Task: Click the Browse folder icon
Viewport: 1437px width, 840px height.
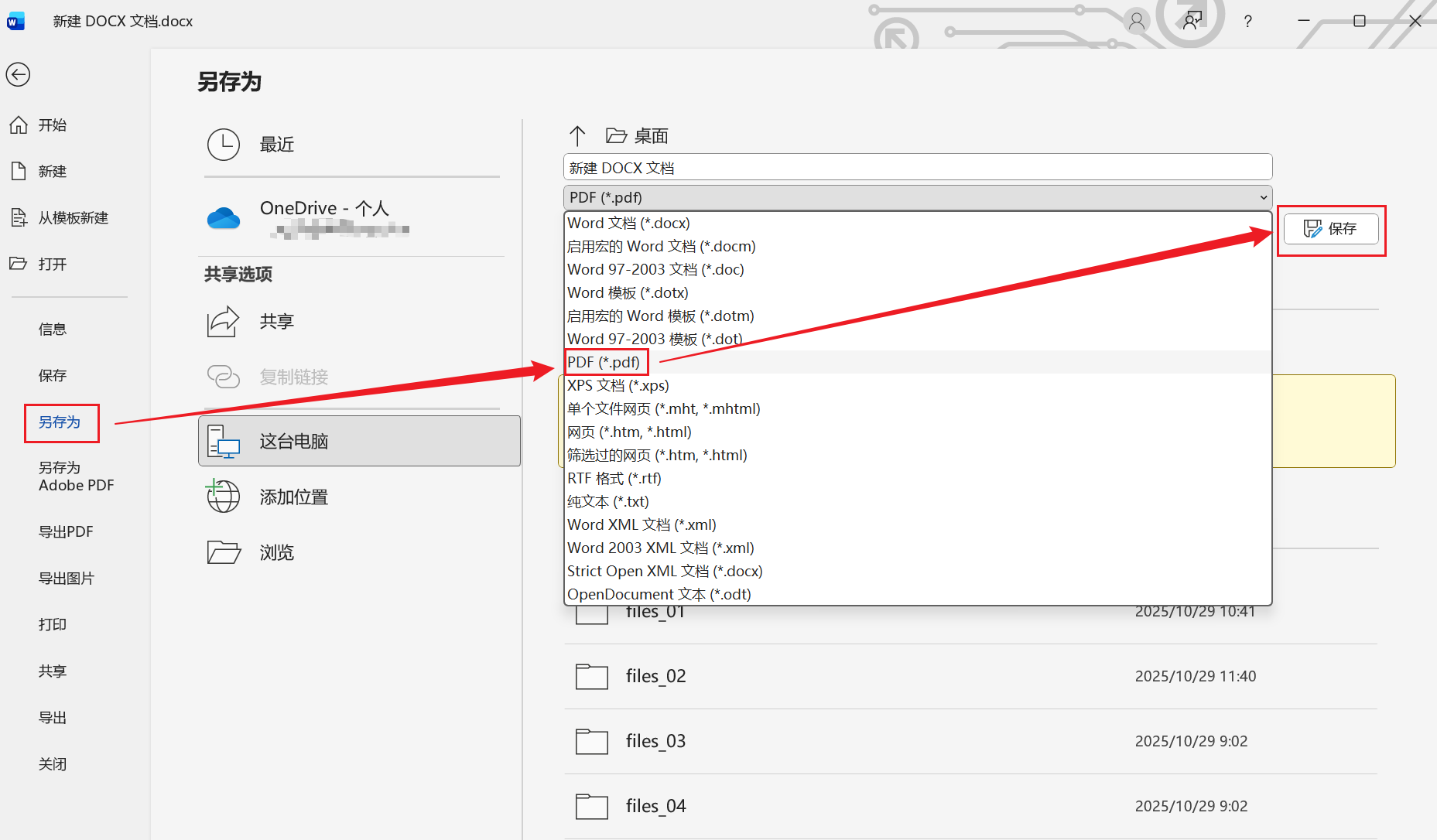Action: pyautogui.click(x=224, y=552)
